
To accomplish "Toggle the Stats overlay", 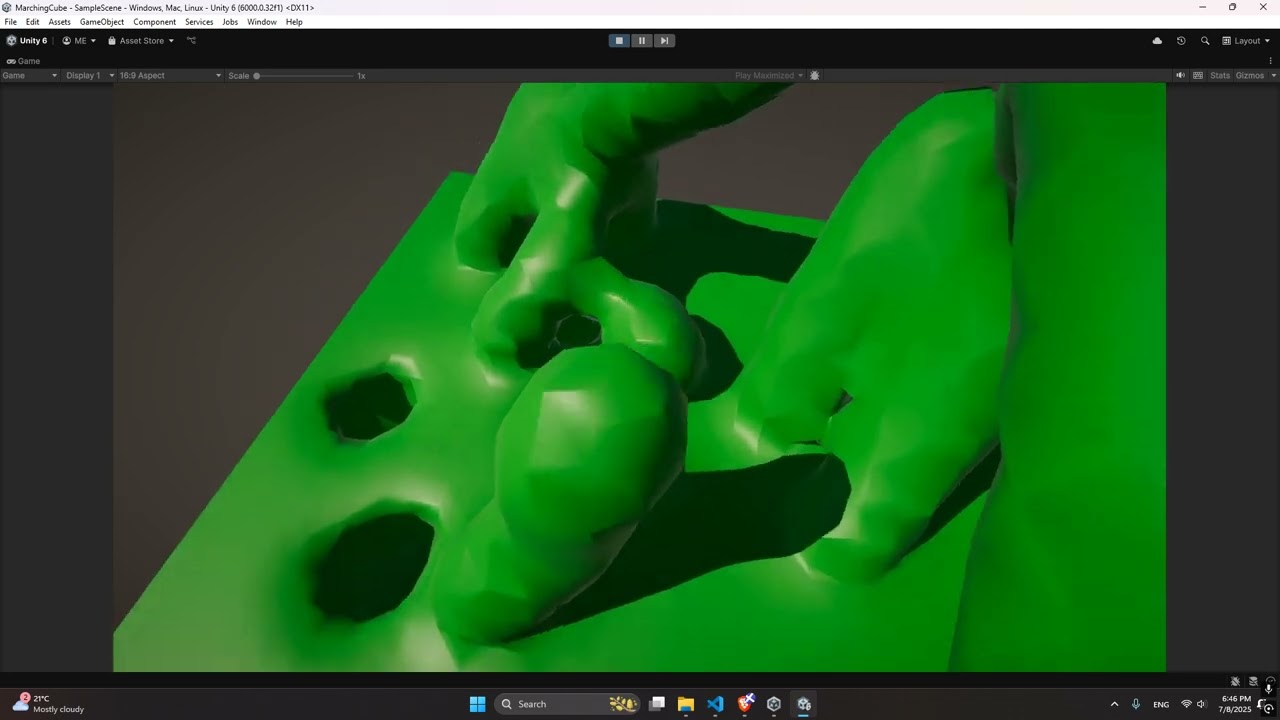I will pos(1220,75).
